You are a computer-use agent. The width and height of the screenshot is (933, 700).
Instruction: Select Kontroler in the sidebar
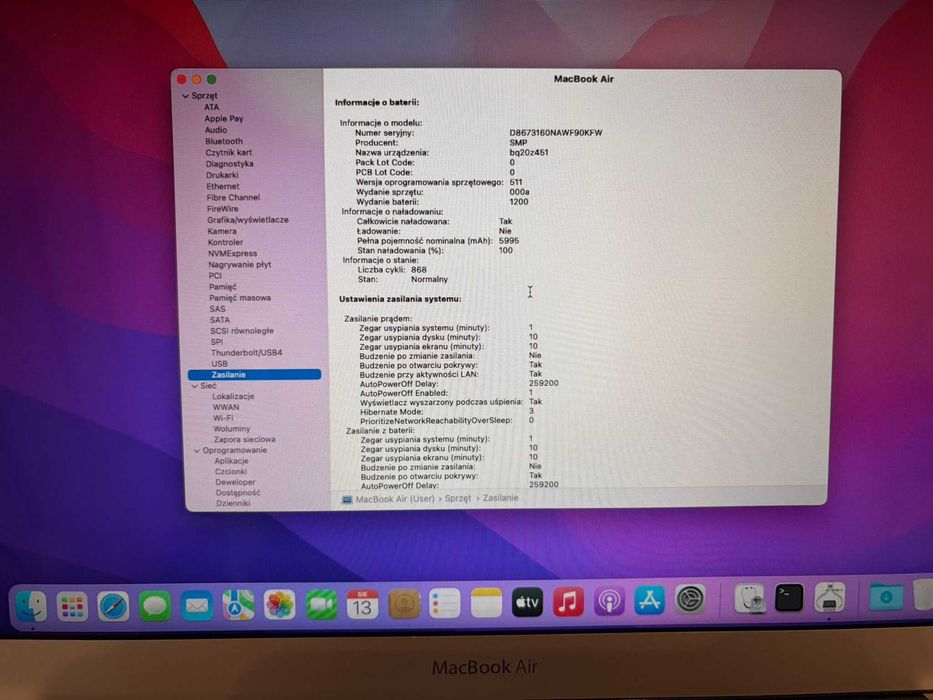point(225,242)
